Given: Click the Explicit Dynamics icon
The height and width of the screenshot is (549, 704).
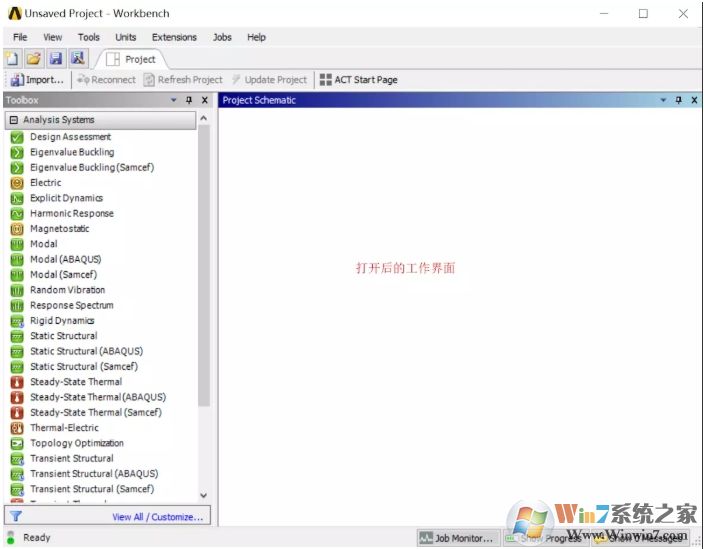Looking at the screenshot, I should click(x=17, y=198).
